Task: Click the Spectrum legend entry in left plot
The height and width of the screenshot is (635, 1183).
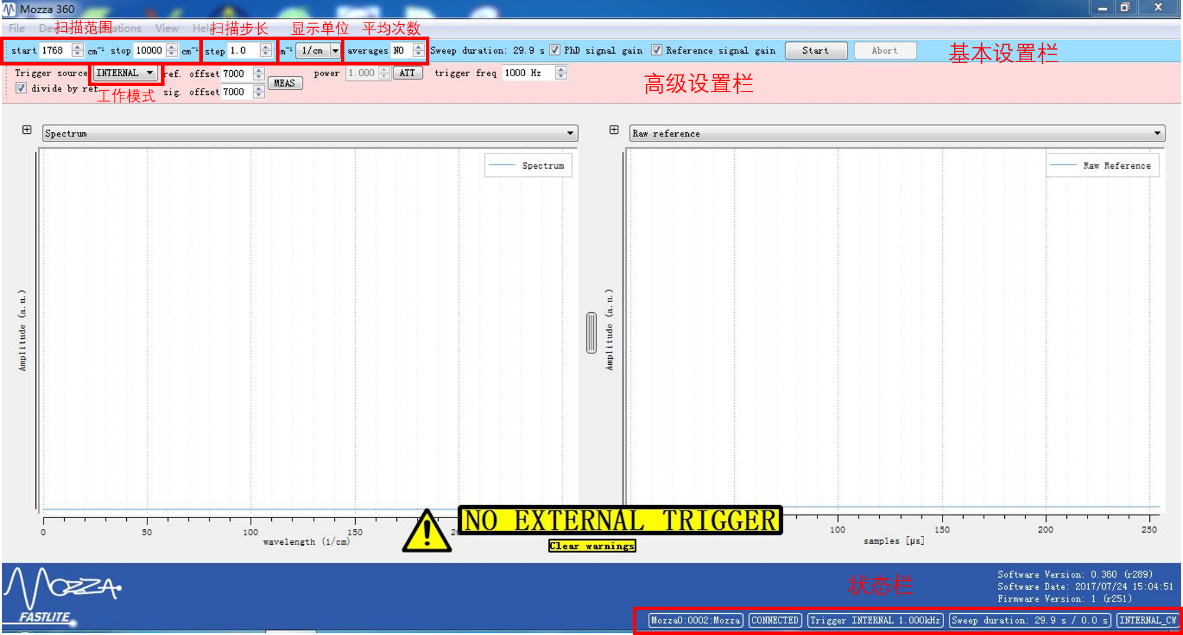Action: tap(529, 166)
